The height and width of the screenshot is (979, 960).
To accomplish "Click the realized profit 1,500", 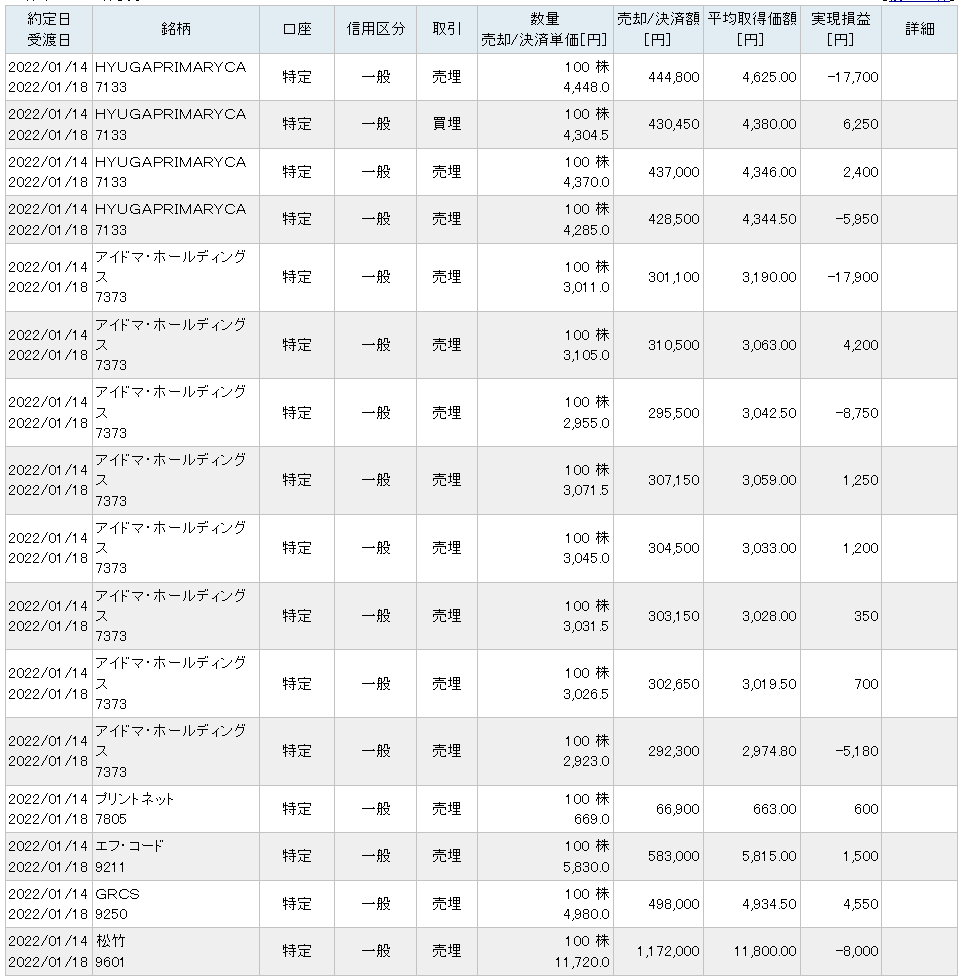I will (860, 857).
